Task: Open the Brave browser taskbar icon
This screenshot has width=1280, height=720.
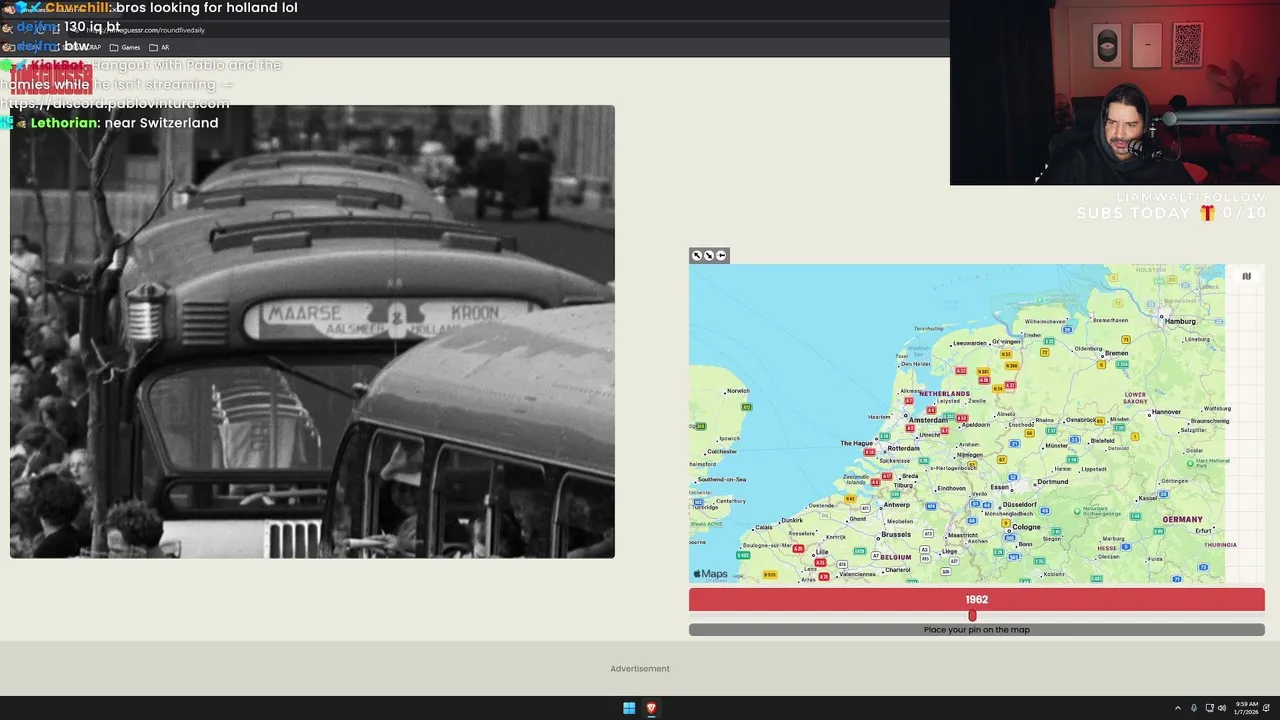Action: point(651,708)
